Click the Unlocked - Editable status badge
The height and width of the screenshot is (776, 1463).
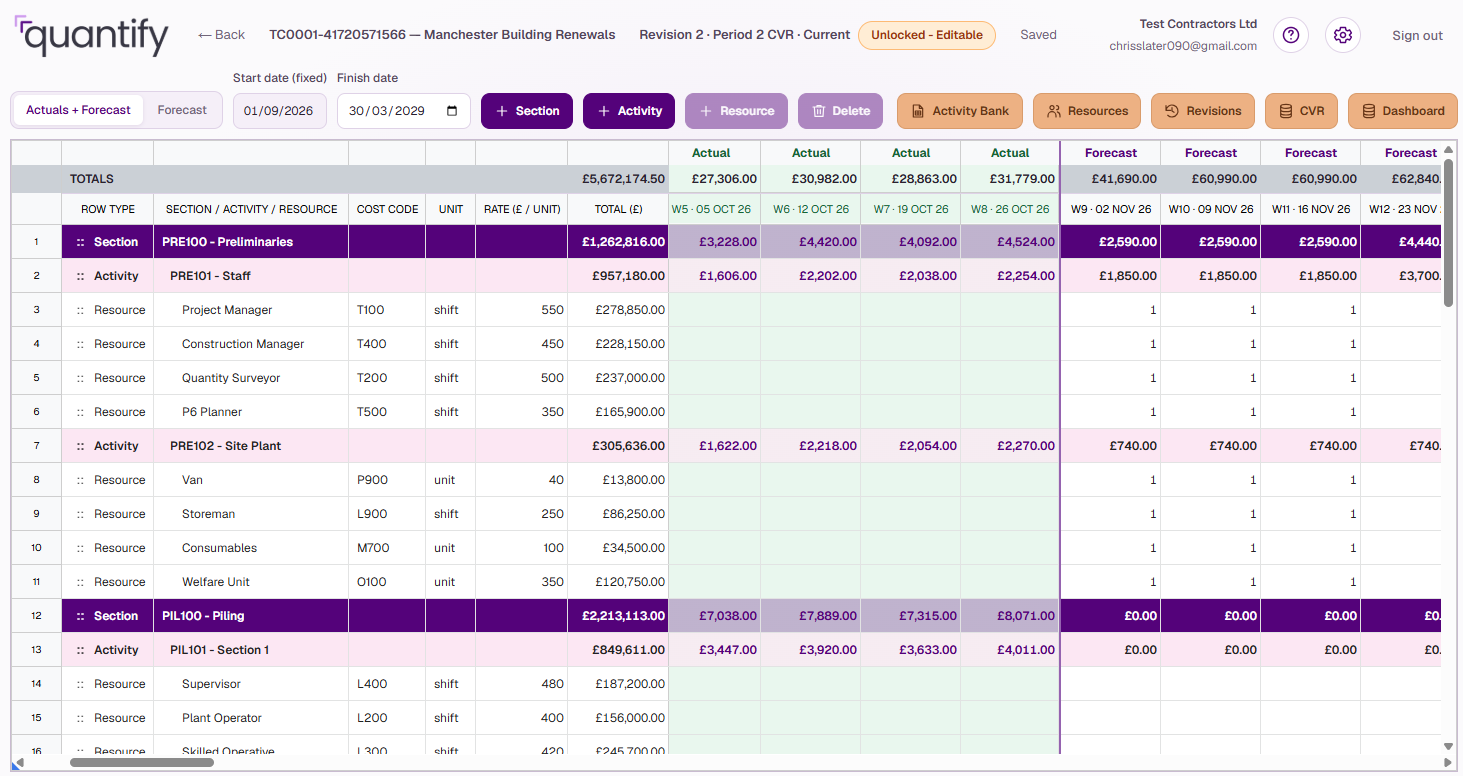pyautogui.click(x=927, y=35)
